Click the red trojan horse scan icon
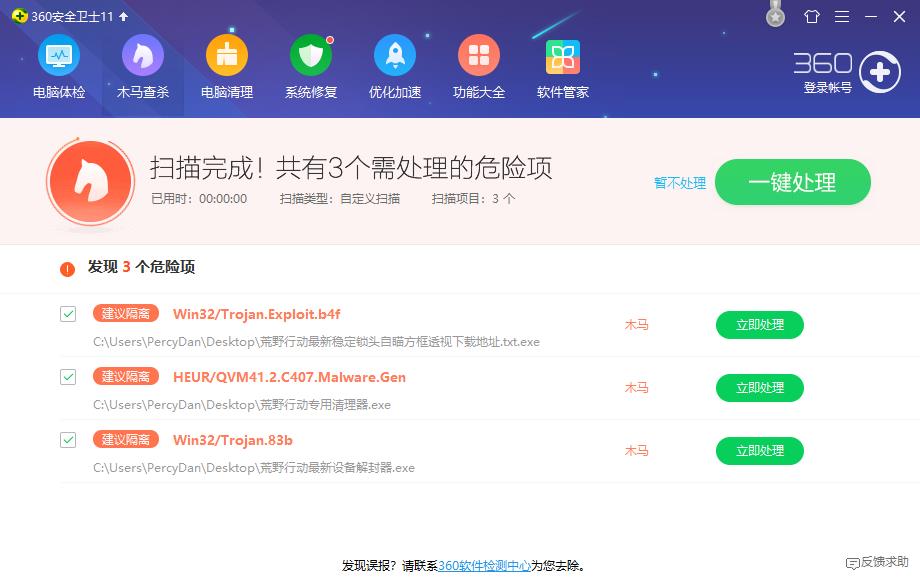This screenshot has height=580, width=920. [90, 182]
